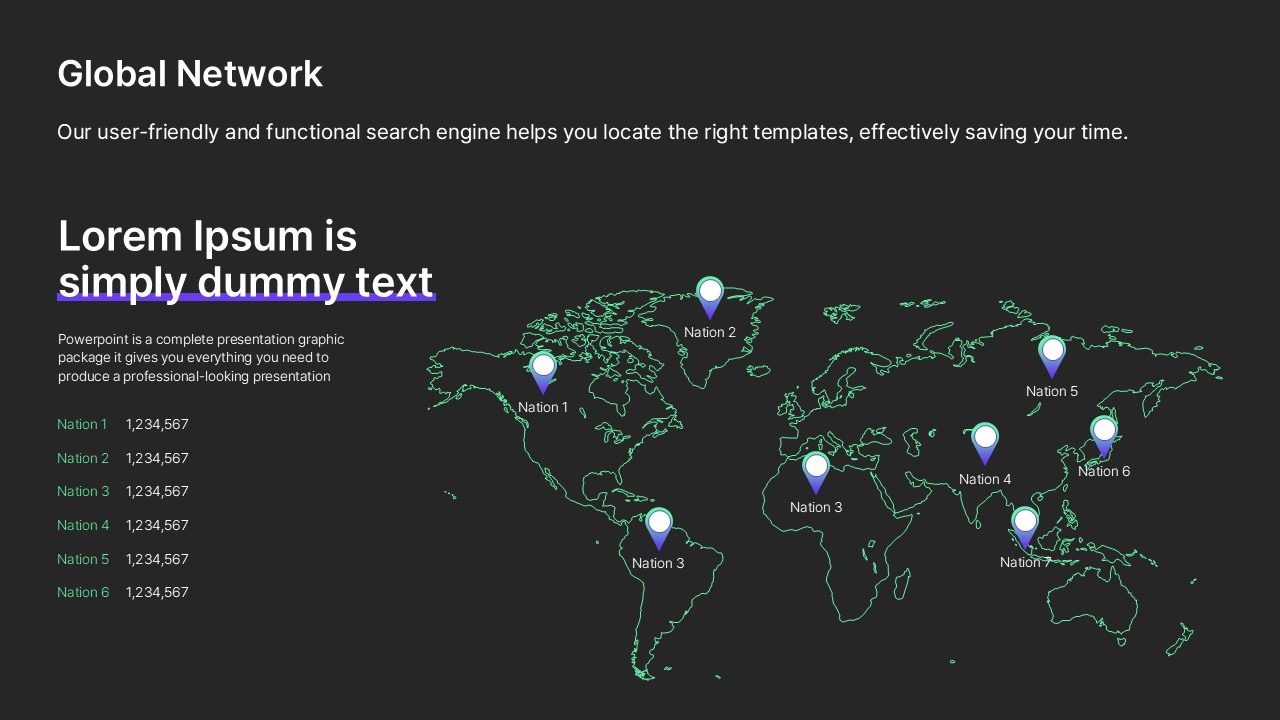The height and width of the screenshot is (720, 1280).
Task: Click green Nation 2 label in the list
Action: 83,458
